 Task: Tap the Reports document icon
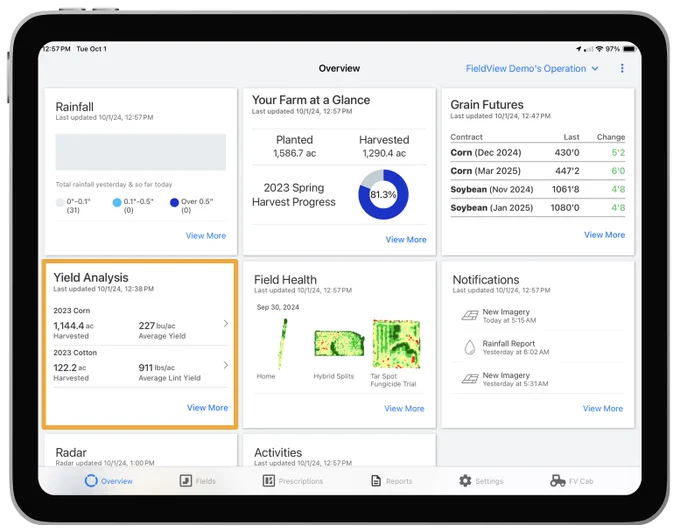[x=376, y=481]
